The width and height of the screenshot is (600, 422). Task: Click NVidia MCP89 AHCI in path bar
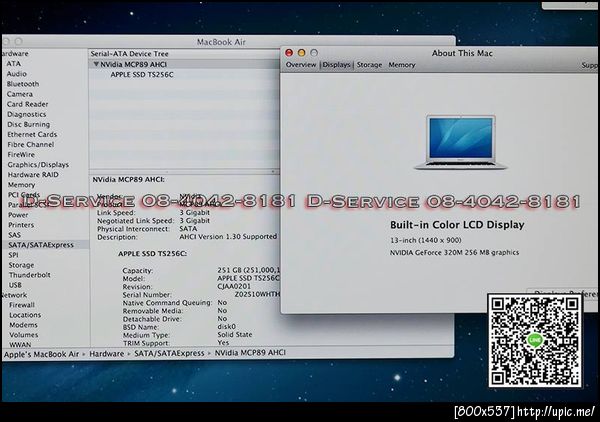pyautogui.click(x=250, y=353)
